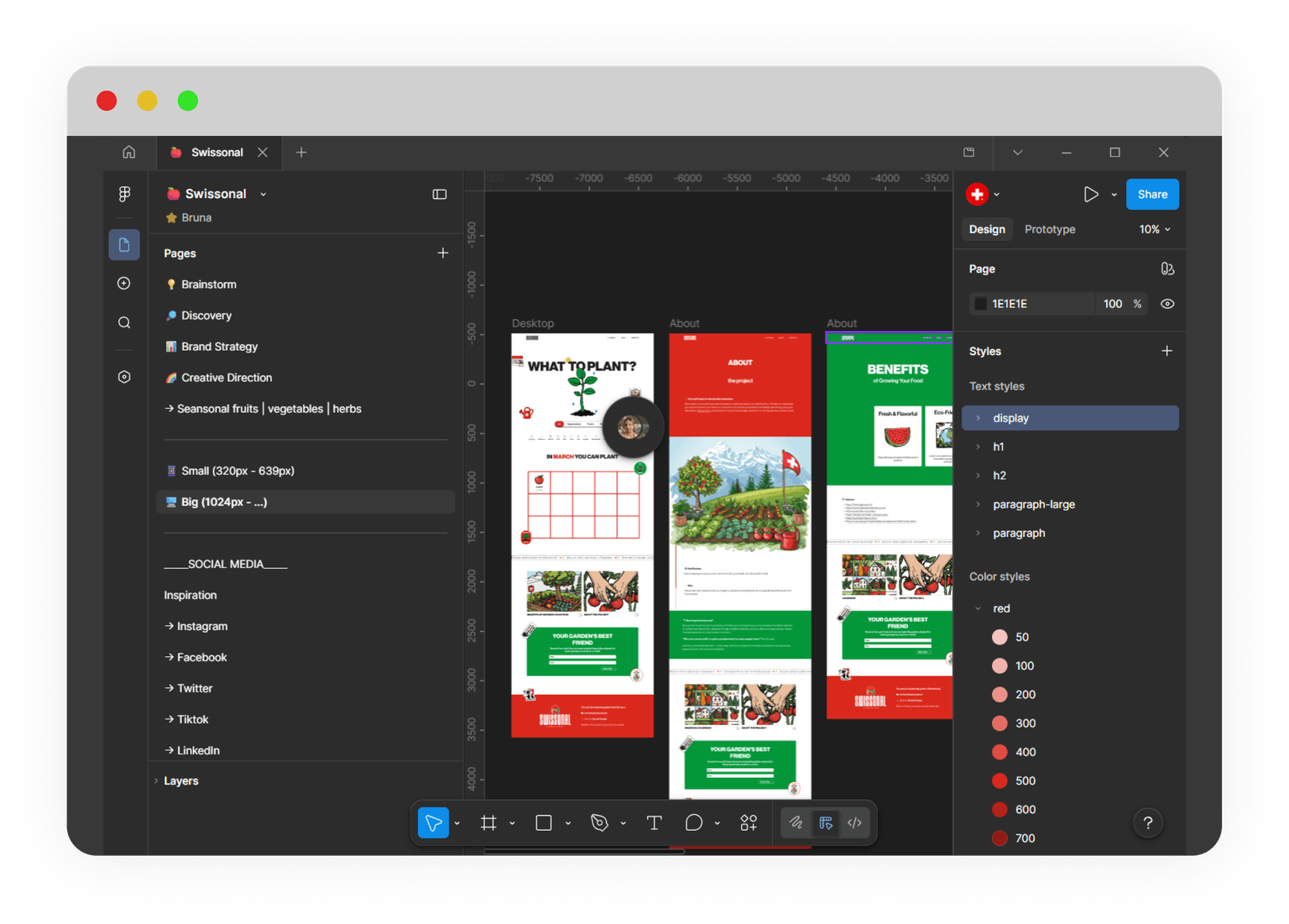The image size is (1289, 924).
Task: Open the Figma main menu icon
Action: 124,194
